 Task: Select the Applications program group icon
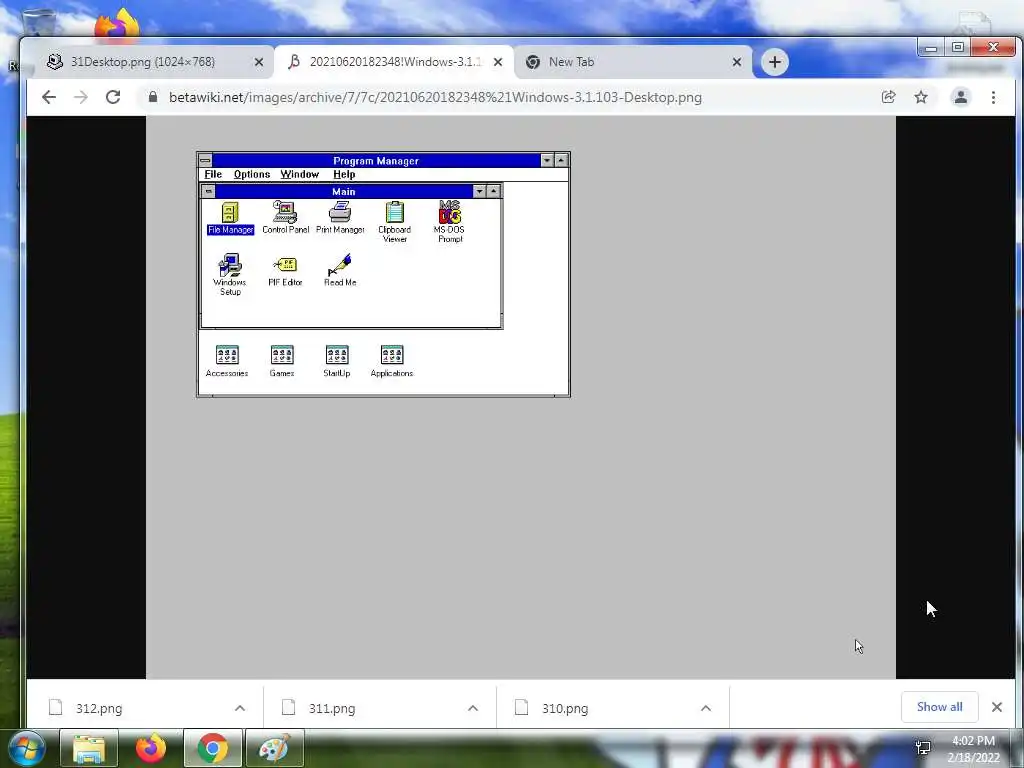pos(392,361)
